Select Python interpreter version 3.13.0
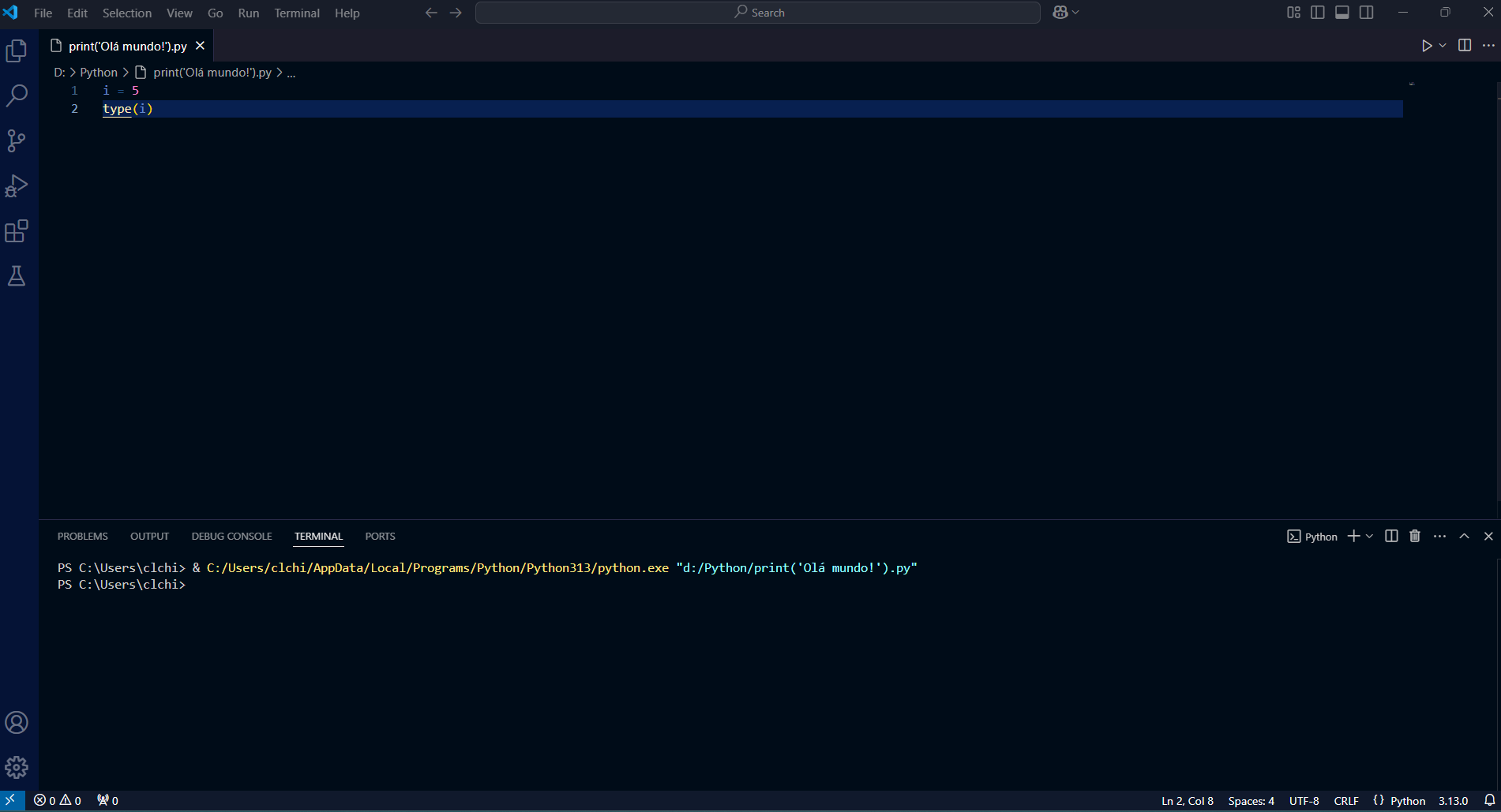1501x812 pixels. pos(1453,800)
